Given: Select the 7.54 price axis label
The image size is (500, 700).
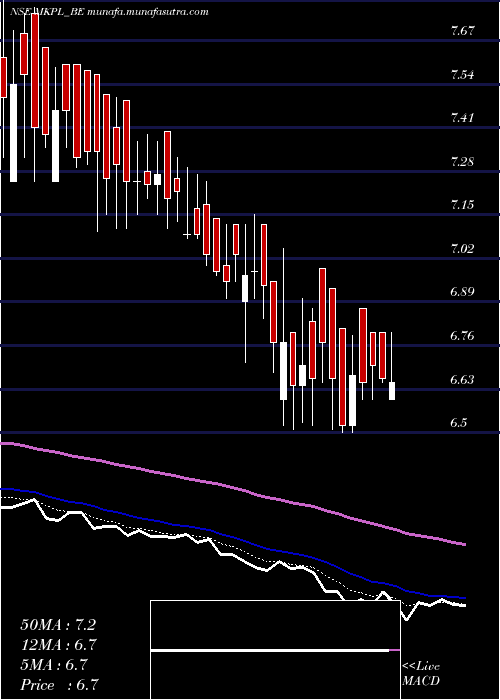Looking at the screenshot, I should tap(462, 75).
